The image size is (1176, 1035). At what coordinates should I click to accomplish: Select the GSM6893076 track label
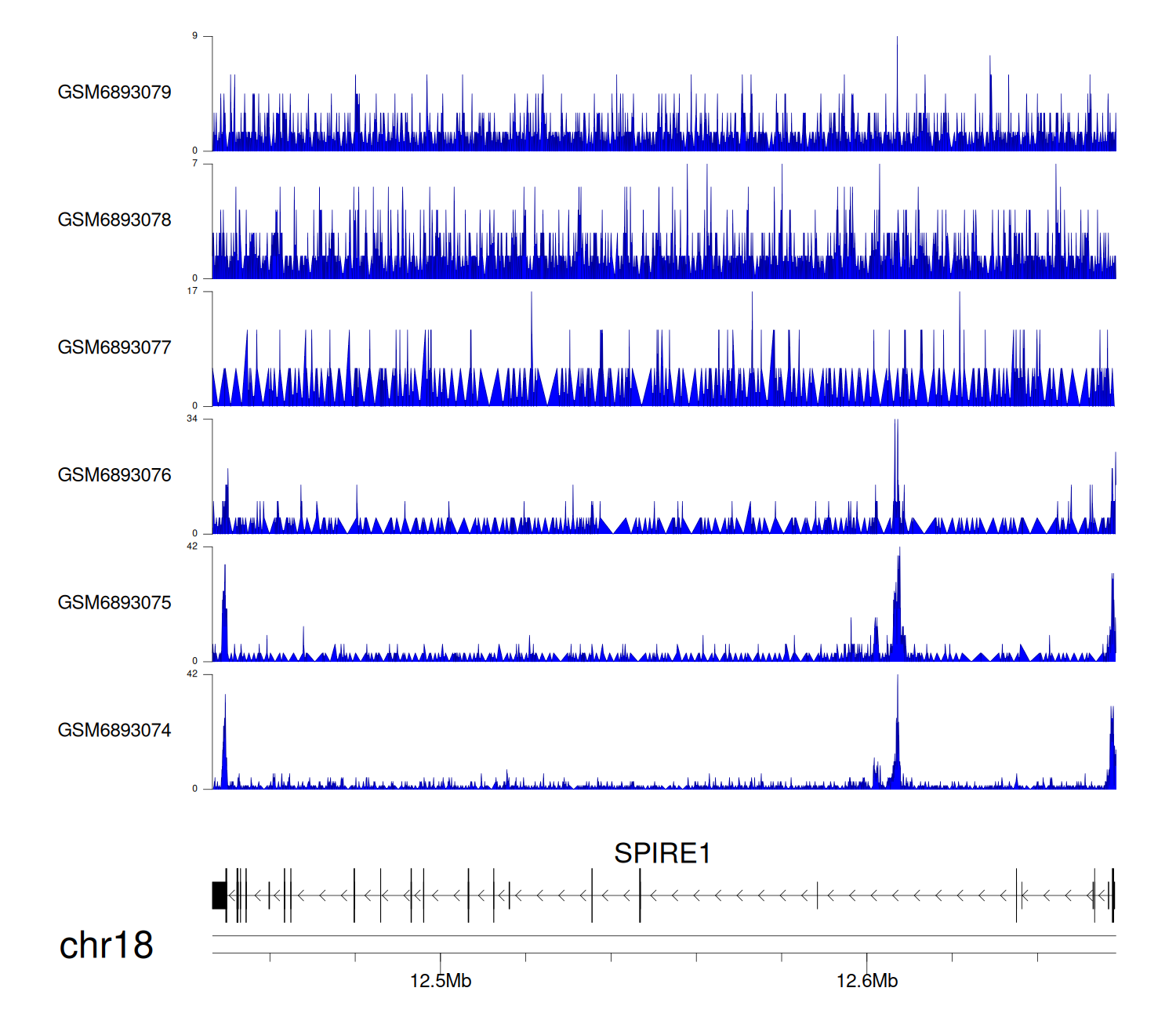point(114,475)
